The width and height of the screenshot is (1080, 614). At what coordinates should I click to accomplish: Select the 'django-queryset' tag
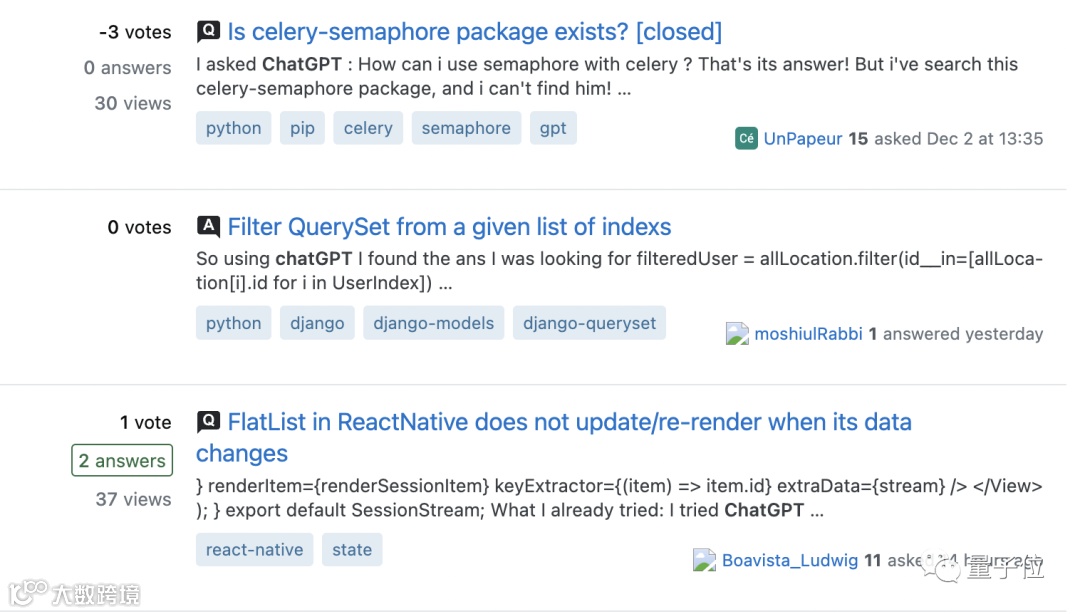coord(590,323)
